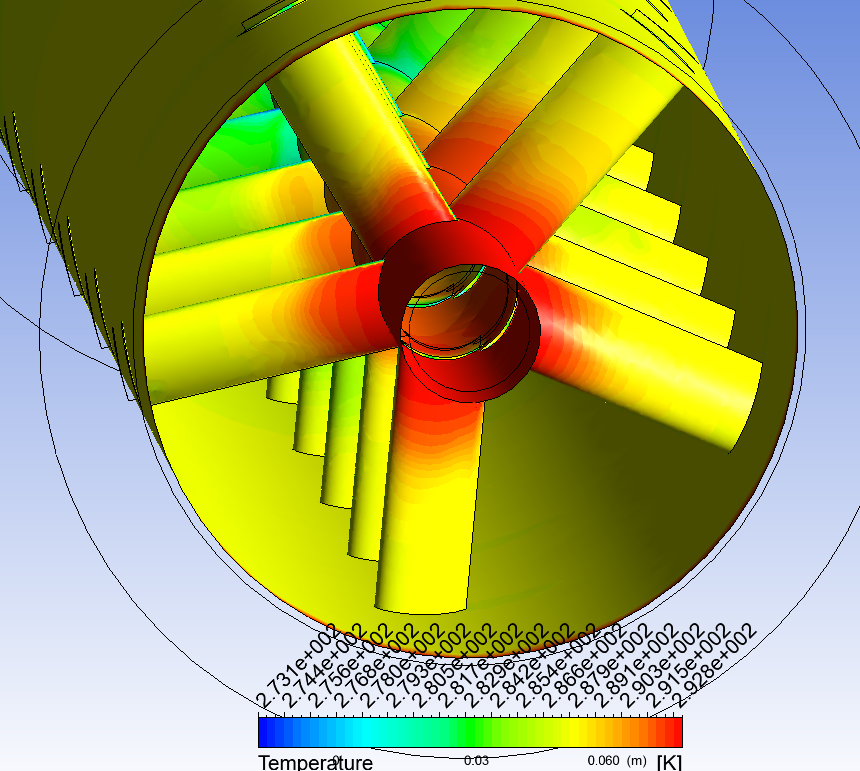Select the bottom vertical tube's end face
Image resolution: width=860 pixels, height=771 pixels.
pyautogui.click(x=421, y=599)
